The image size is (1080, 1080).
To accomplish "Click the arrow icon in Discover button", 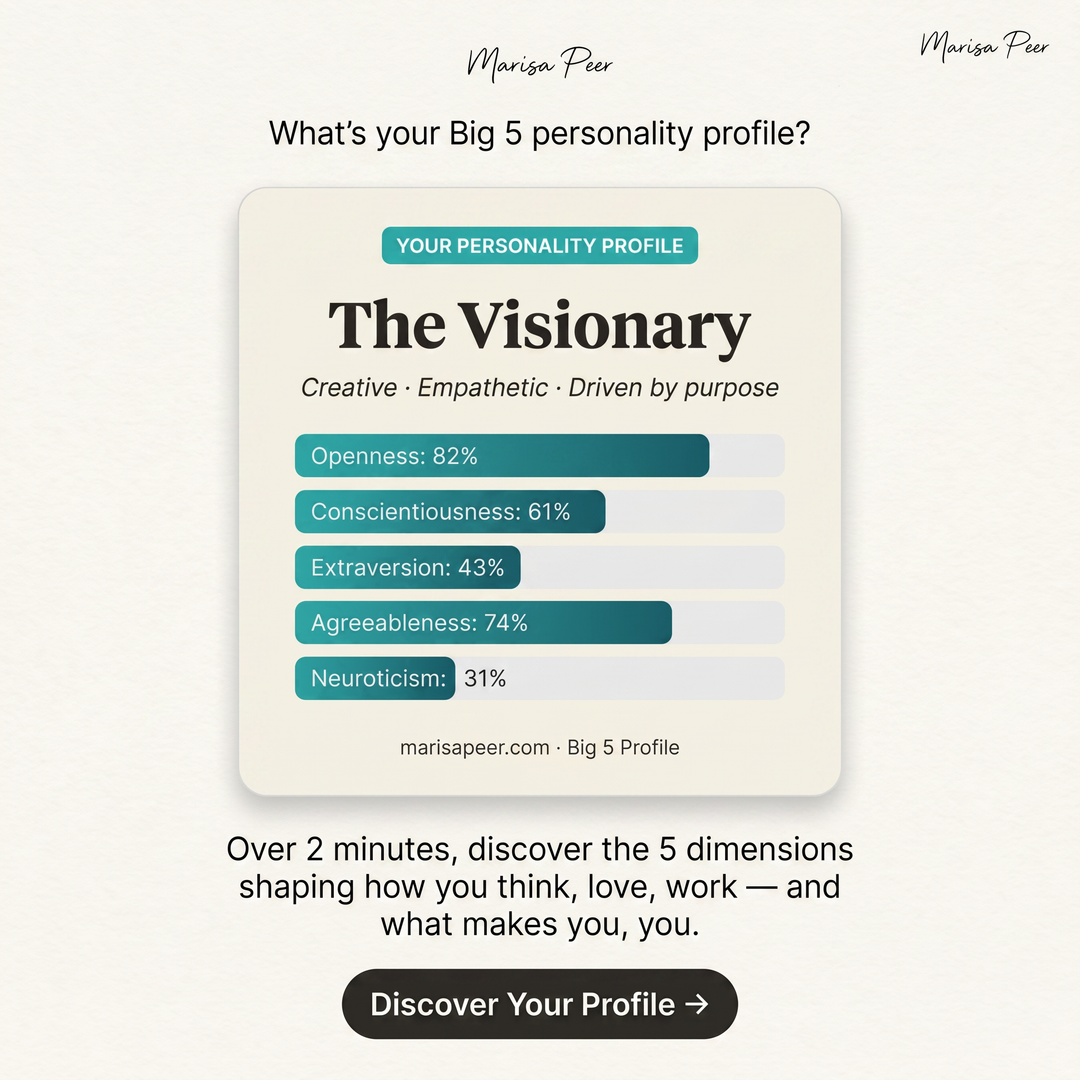I will [697, 1004].
